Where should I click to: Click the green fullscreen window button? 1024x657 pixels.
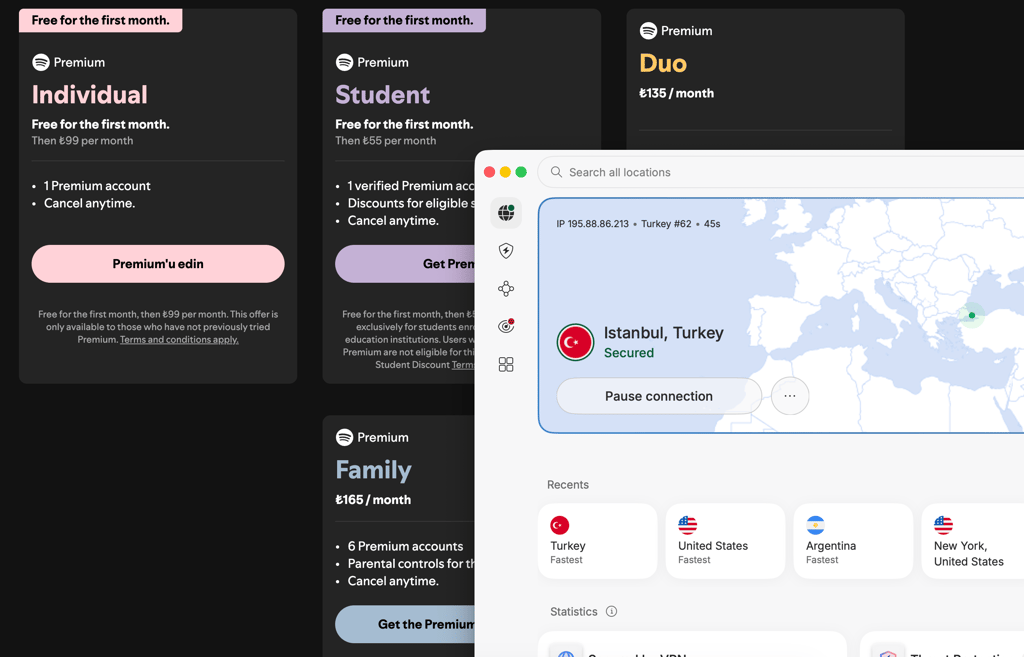point(521,172)
